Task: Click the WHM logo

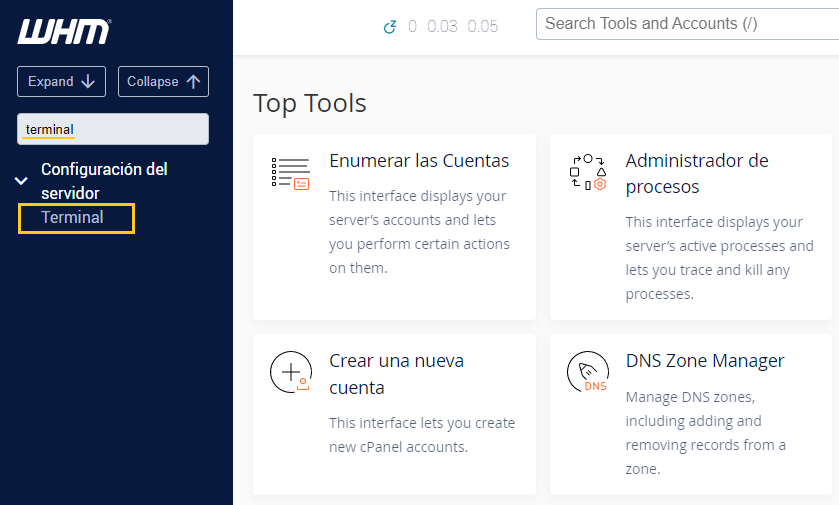Action: 64,32
